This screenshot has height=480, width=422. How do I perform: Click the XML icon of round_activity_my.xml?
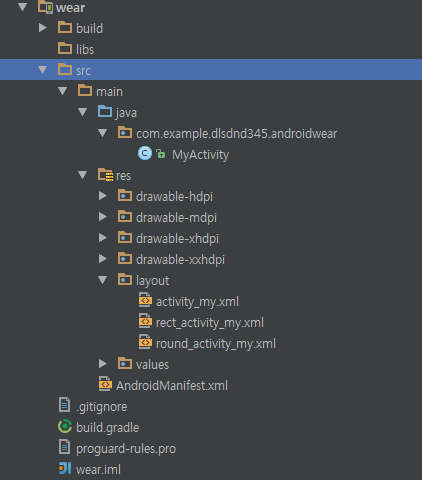click(145, 342)
